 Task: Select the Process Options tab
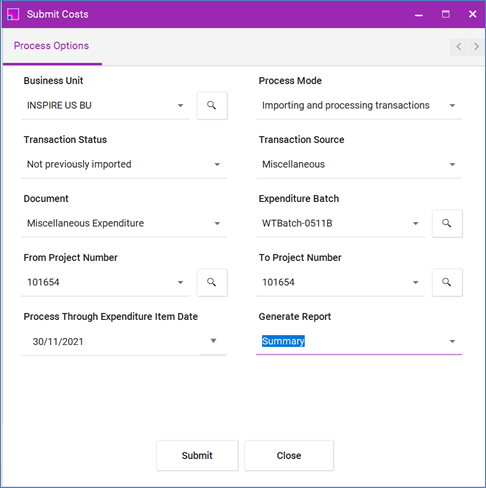tap(51, 46)
